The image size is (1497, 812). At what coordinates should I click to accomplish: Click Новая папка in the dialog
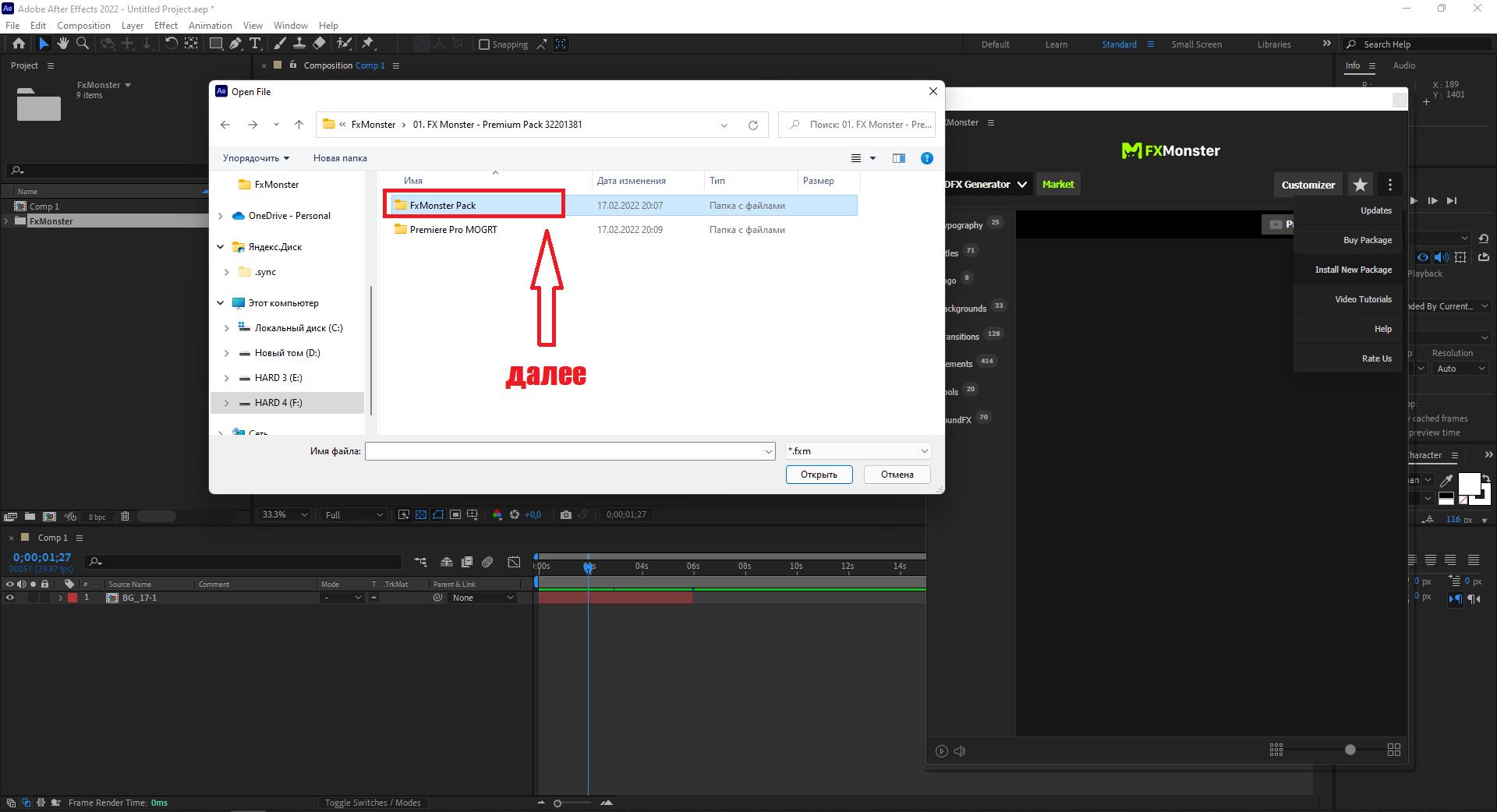point(340,158)
